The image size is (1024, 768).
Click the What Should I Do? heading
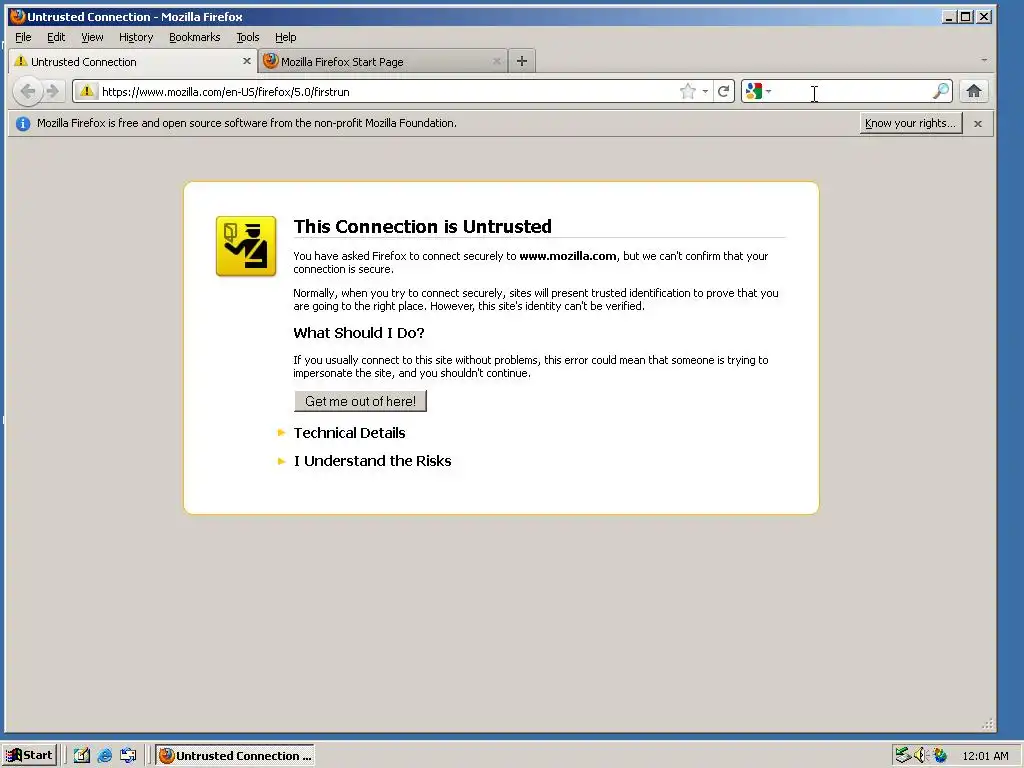pos(359,333)
